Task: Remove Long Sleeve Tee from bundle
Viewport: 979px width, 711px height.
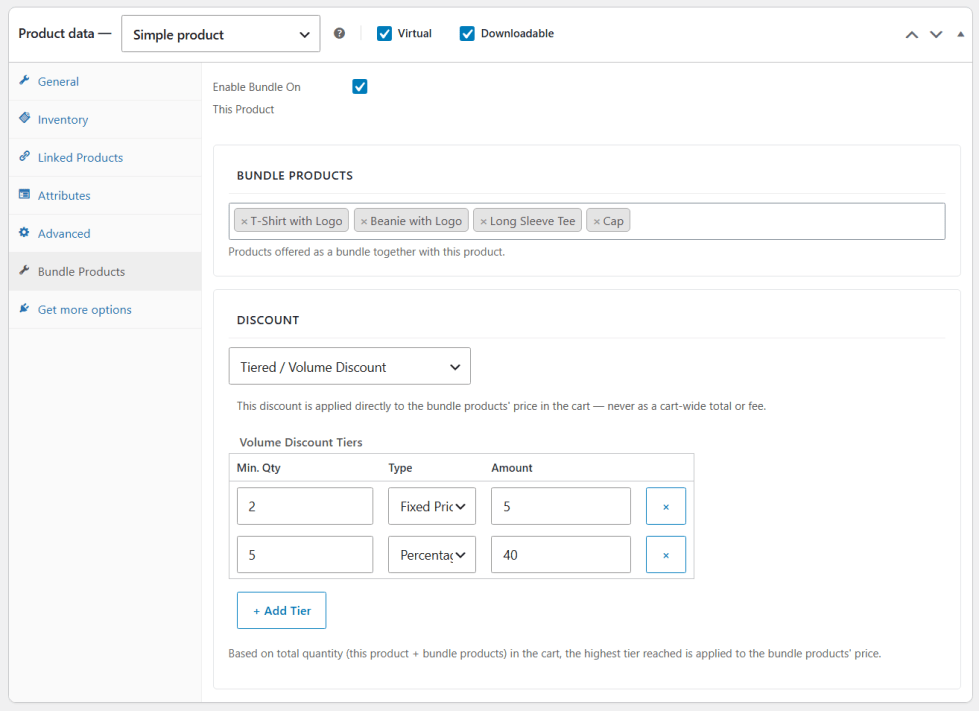Action: [x=483, y=222]
